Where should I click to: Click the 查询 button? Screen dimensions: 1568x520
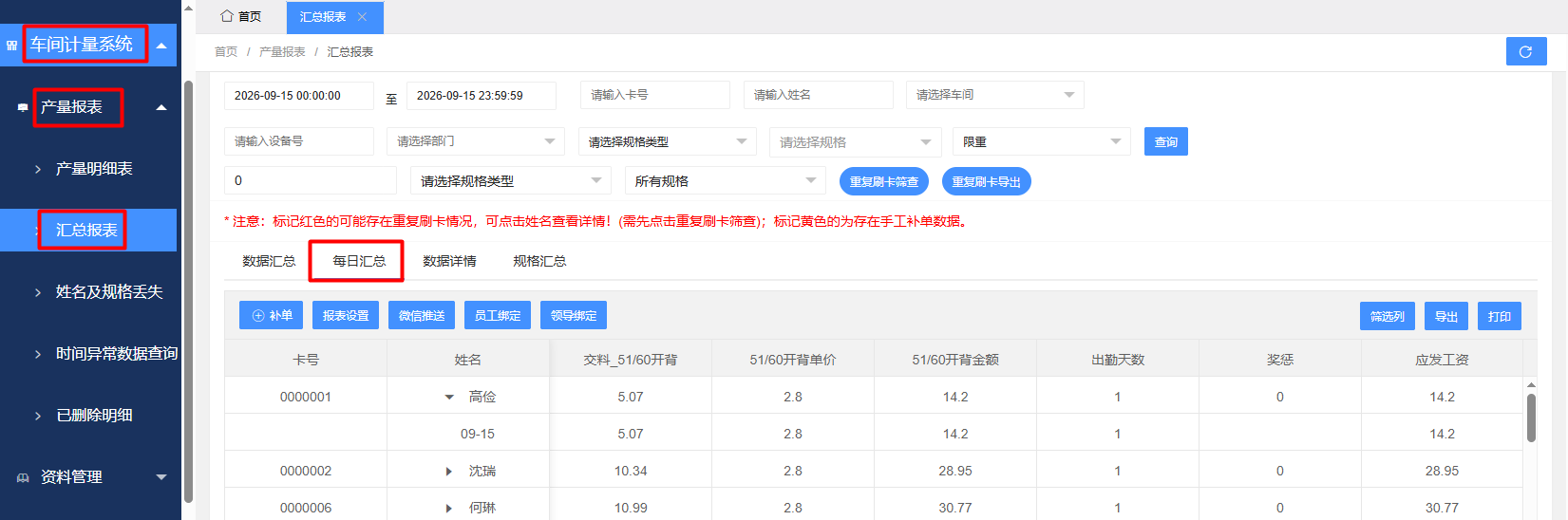pos(1166,141)
